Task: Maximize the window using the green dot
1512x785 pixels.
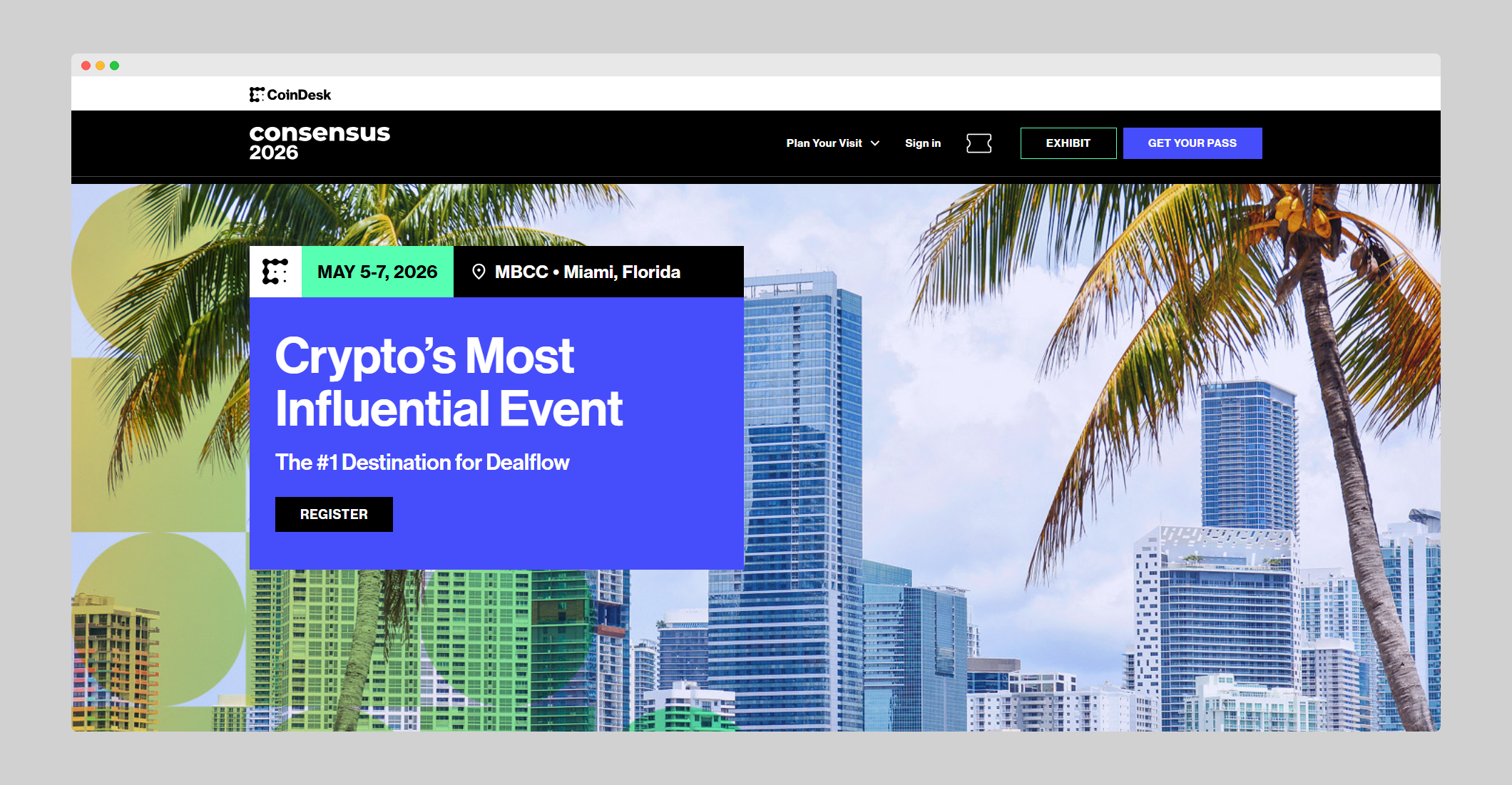Action: [114, 66]
